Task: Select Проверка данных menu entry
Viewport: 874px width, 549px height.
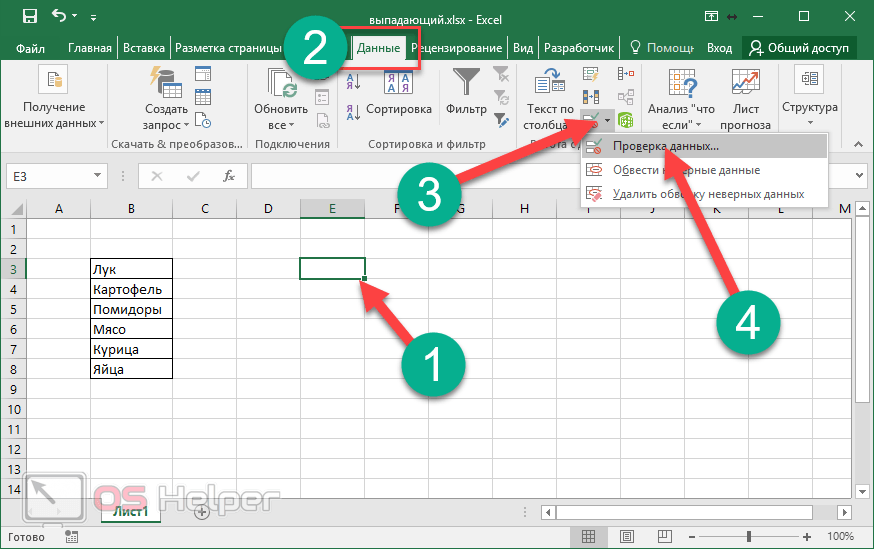Action: [x=665, y=146]
